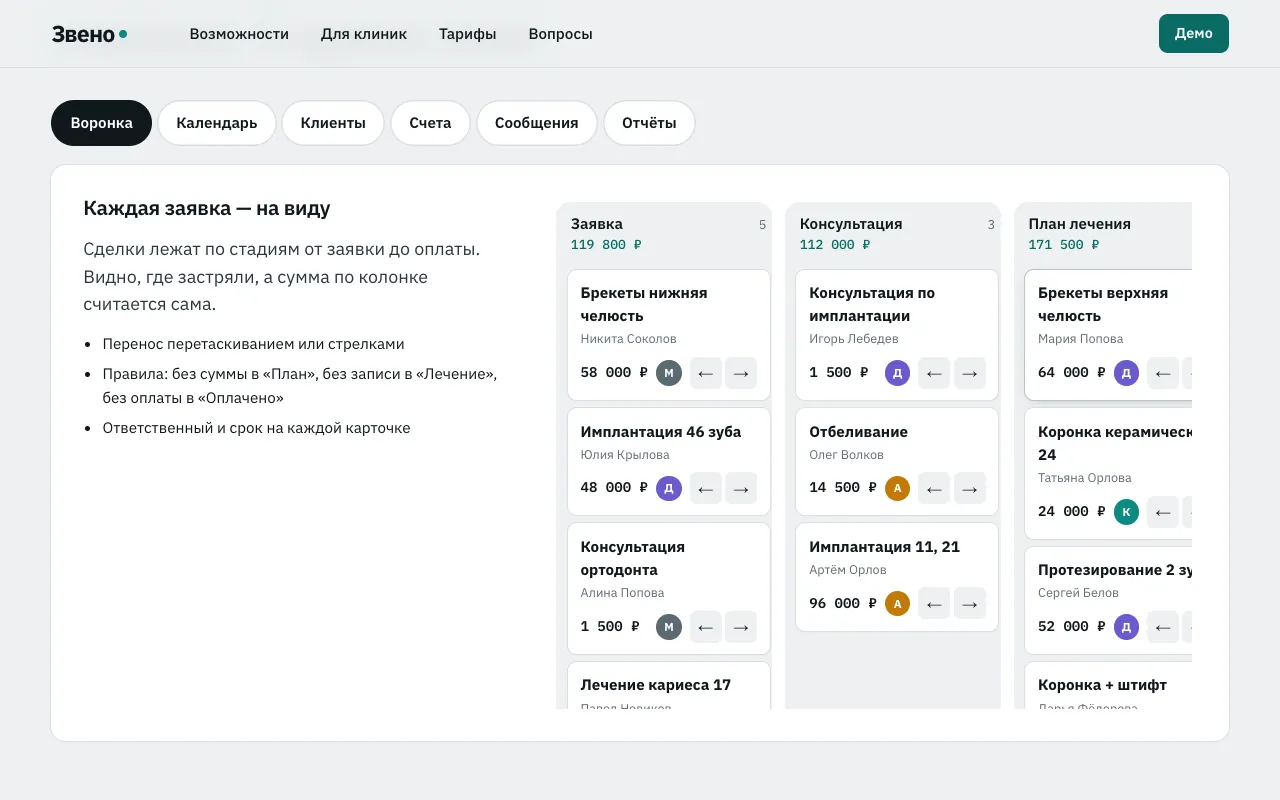The image size is (1280, 800).
Task: Click М avatar on Брекеты нижняя челюсть
Action: pyautogui.click(x=669, y=373)
